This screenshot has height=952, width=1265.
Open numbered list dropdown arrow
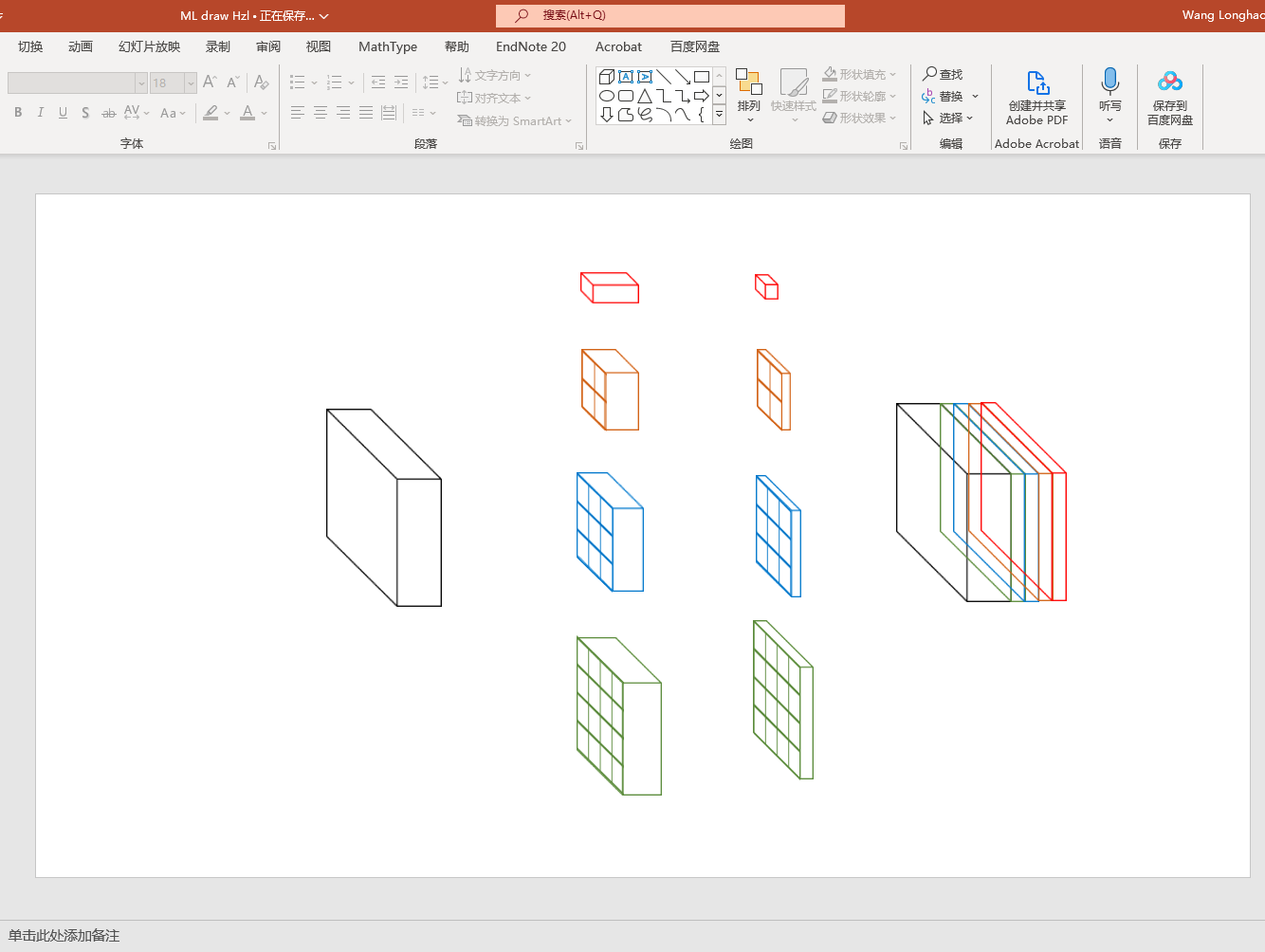(x=352, y=82)
